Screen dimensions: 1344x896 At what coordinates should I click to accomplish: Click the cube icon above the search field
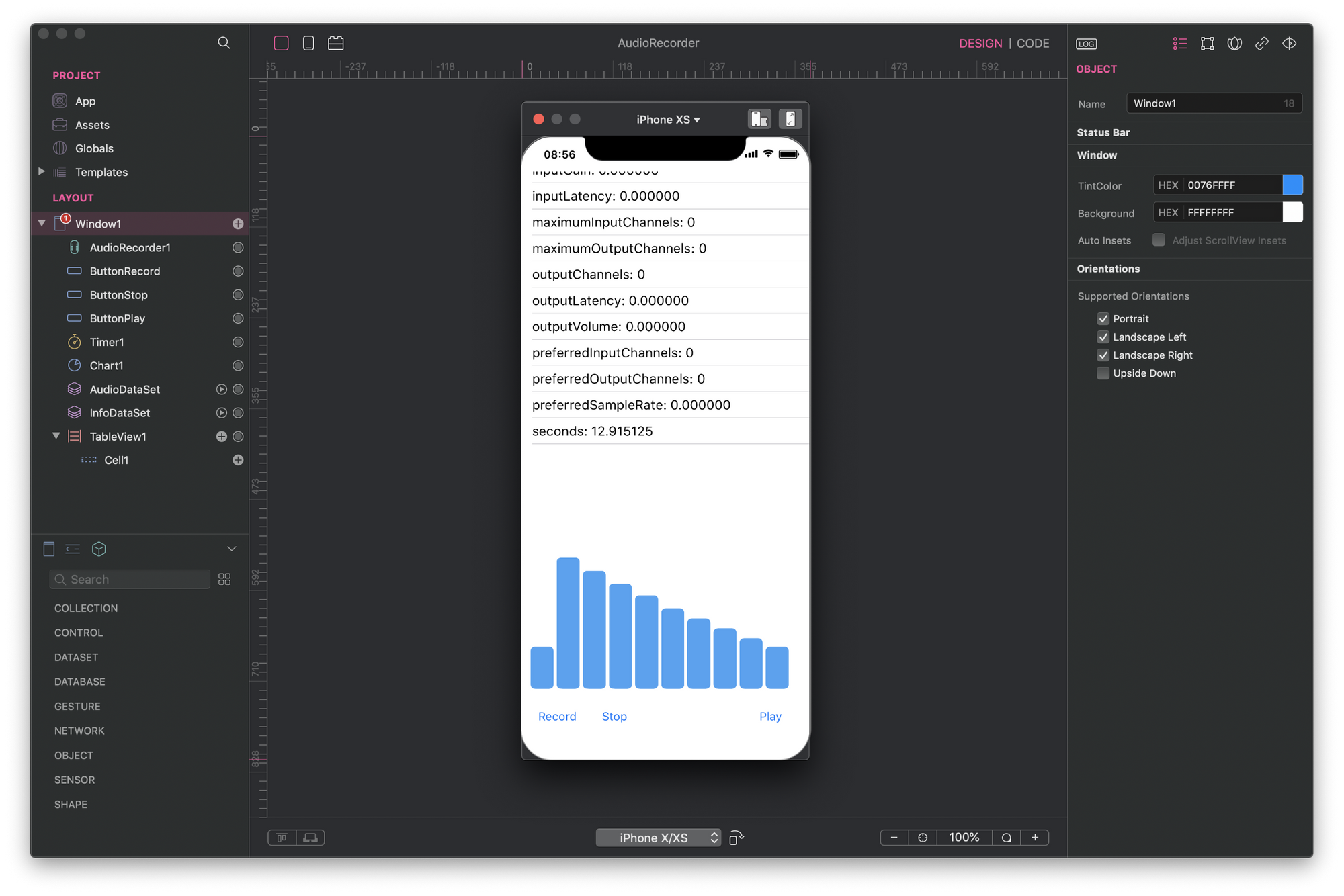pos(99,549)
